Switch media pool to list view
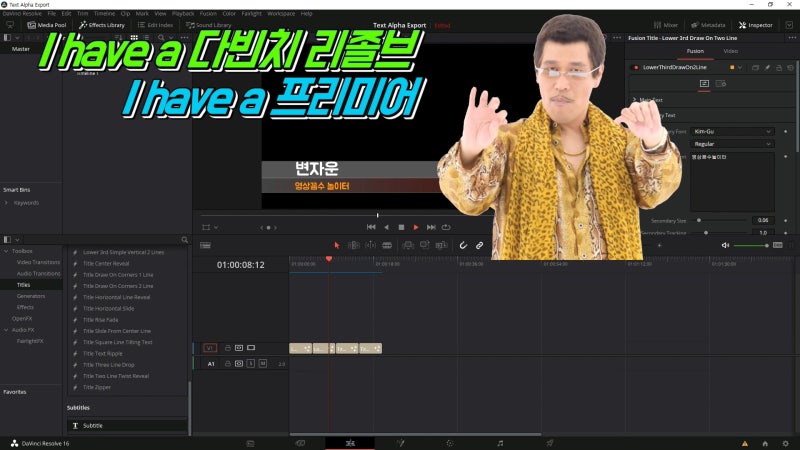 pyautogui.click(x=147, y=38)
